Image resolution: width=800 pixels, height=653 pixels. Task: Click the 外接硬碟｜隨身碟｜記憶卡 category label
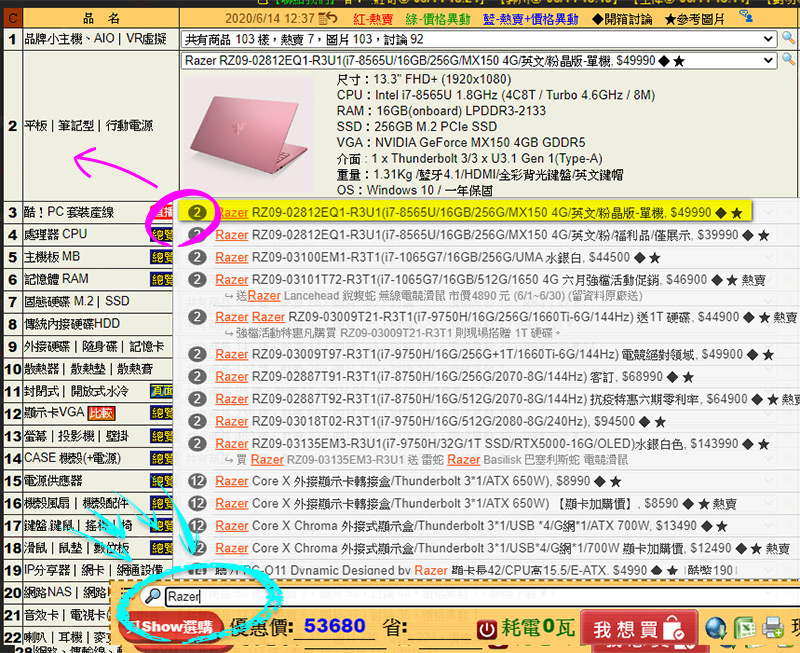[x=94, y=346]
